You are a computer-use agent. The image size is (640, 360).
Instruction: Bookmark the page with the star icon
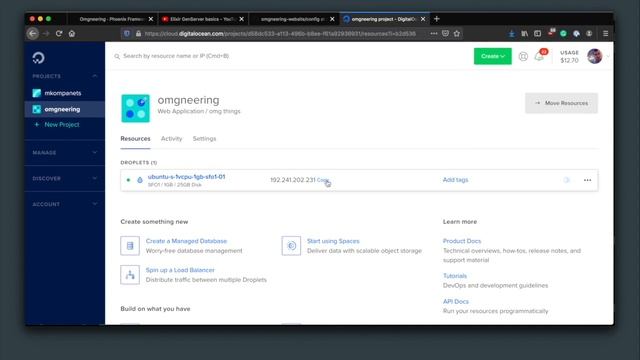(457, 33)
